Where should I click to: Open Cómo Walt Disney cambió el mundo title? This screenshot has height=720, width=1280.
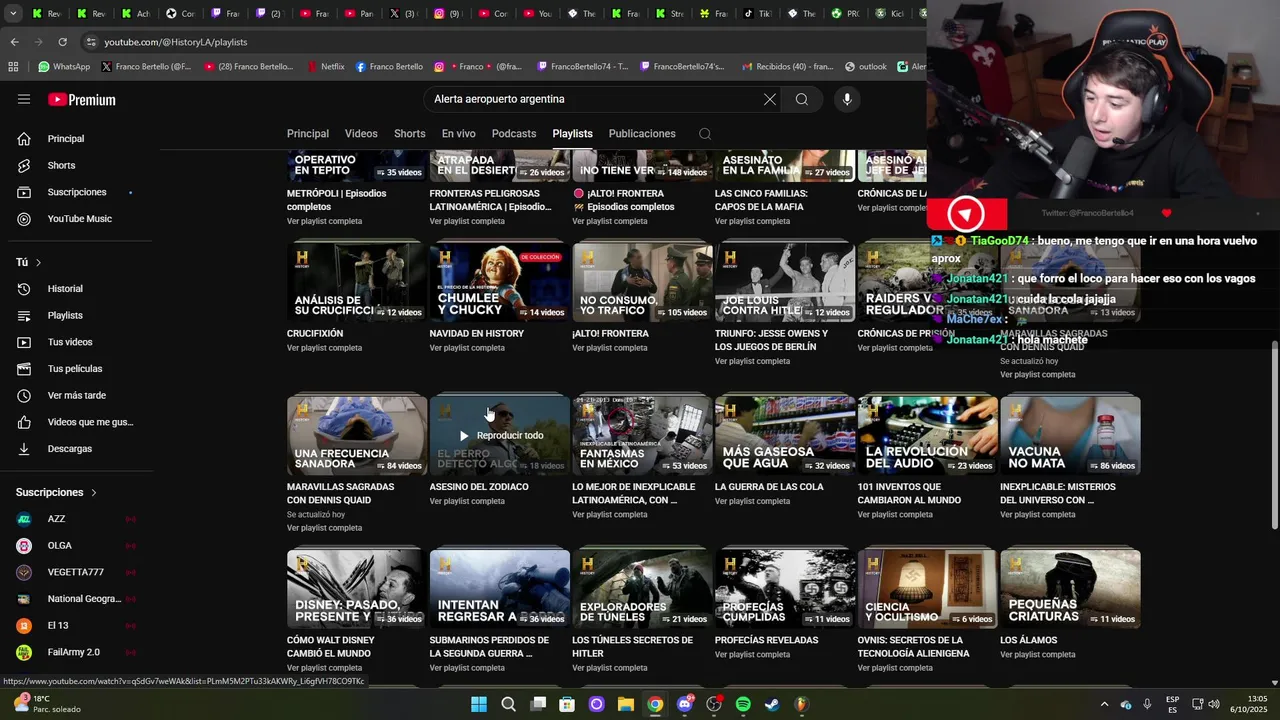331,647
